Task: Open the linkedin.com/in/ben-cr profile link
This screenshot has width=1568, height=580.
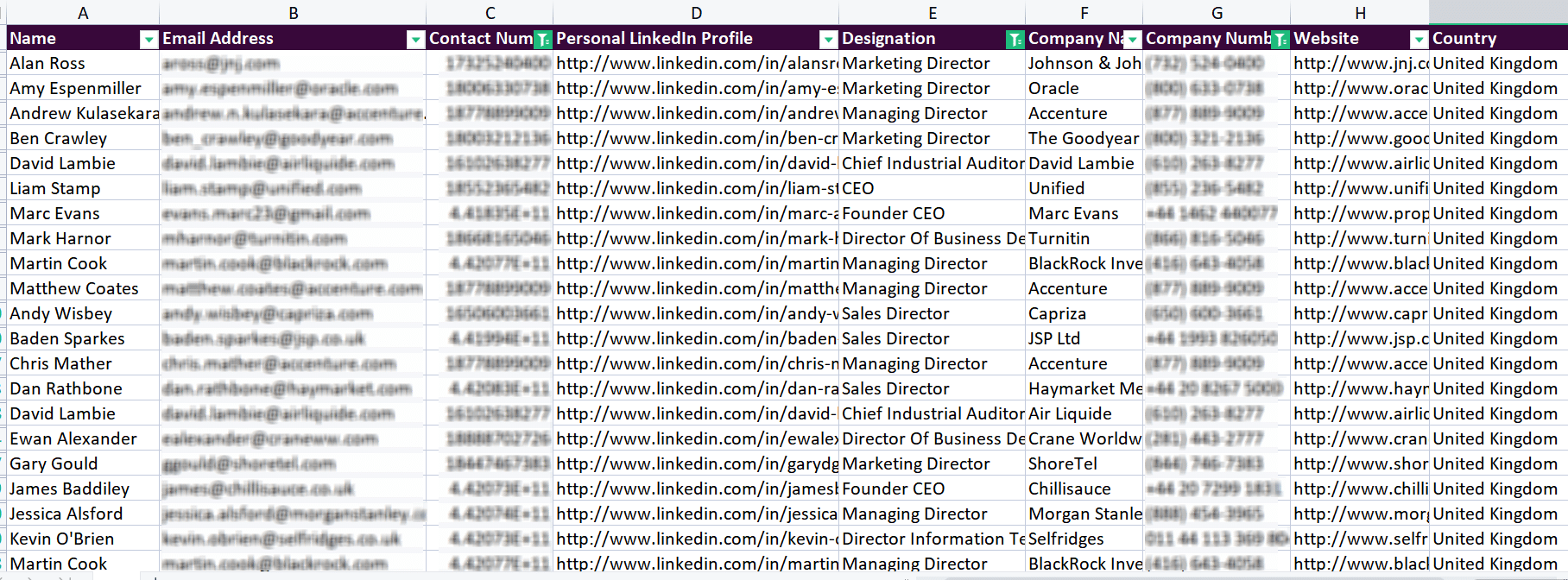Action: click(697, 138)
